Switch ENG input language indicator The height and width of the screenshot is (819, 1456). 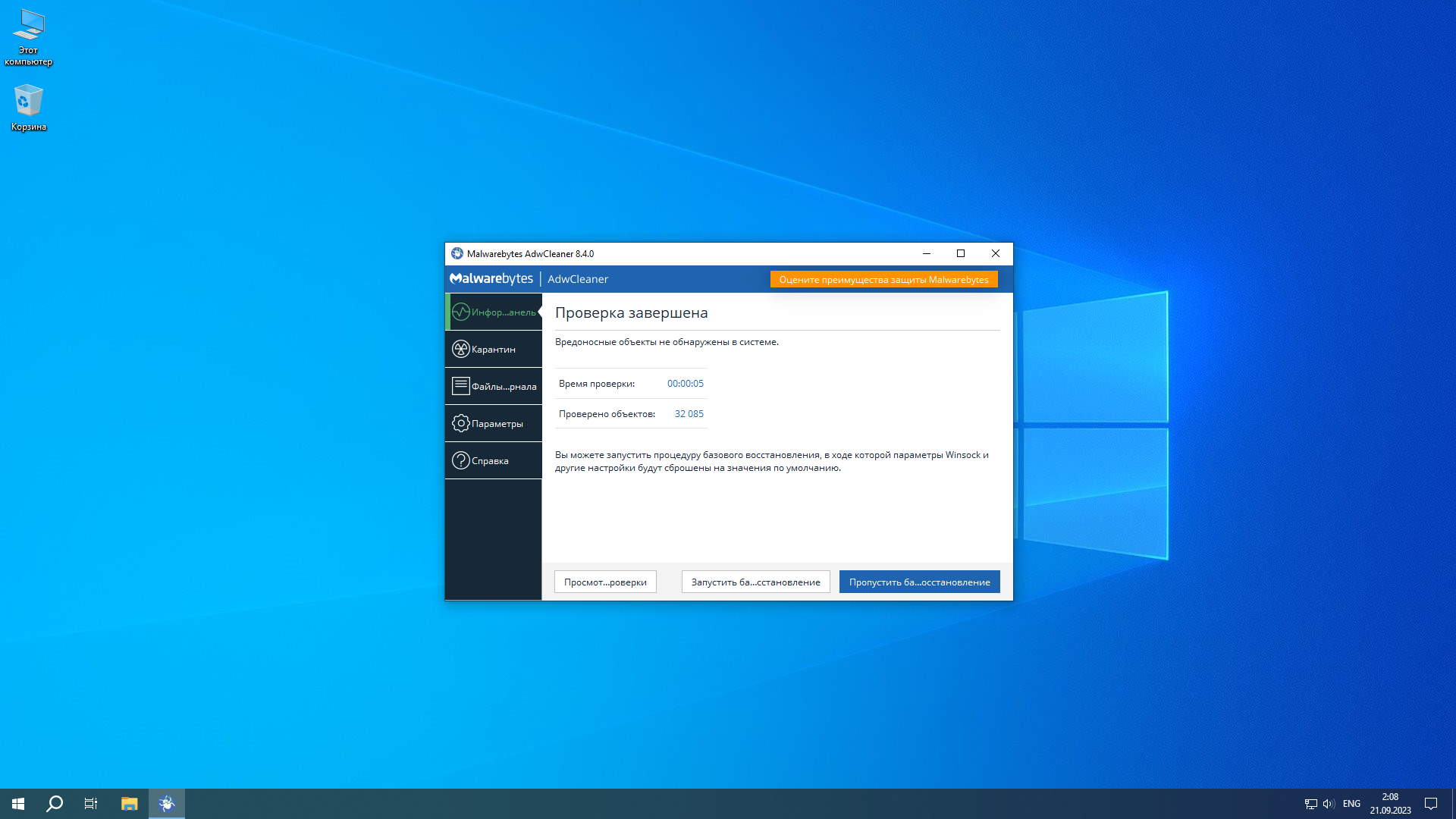tap(1351, 804)
